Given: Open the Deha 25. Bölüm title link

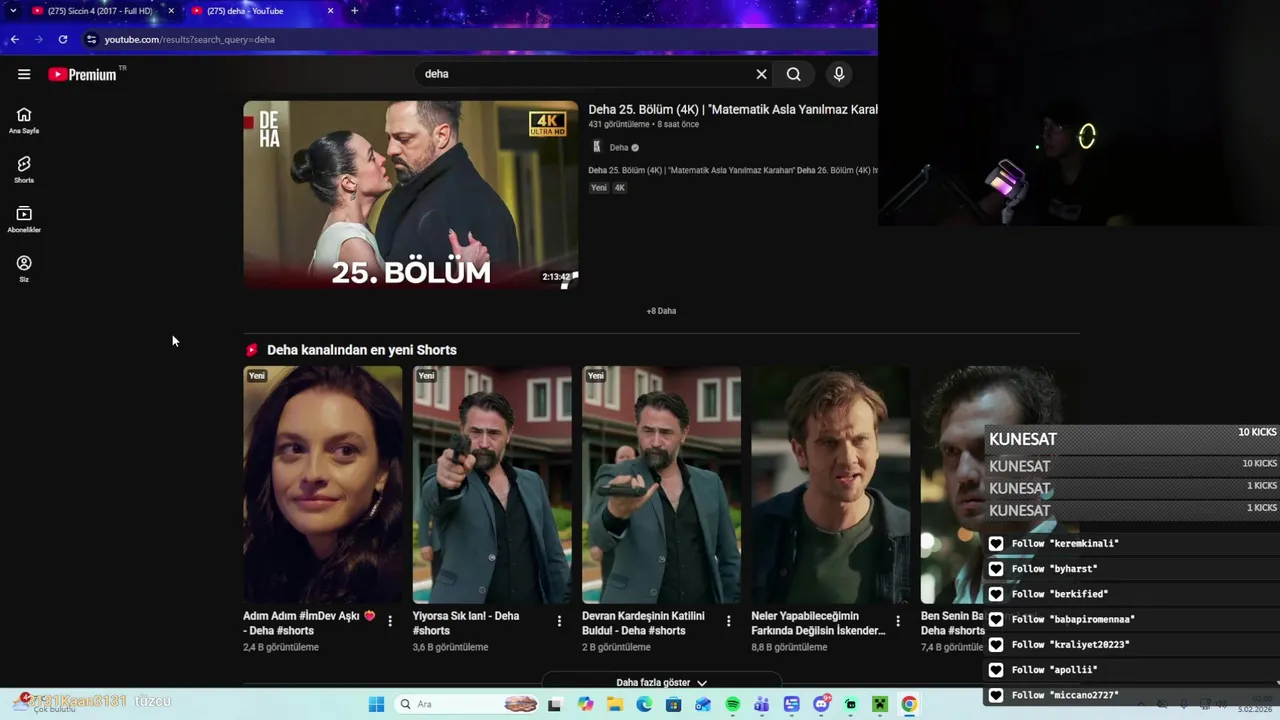Looking at the screenshot, I should 733,109.
